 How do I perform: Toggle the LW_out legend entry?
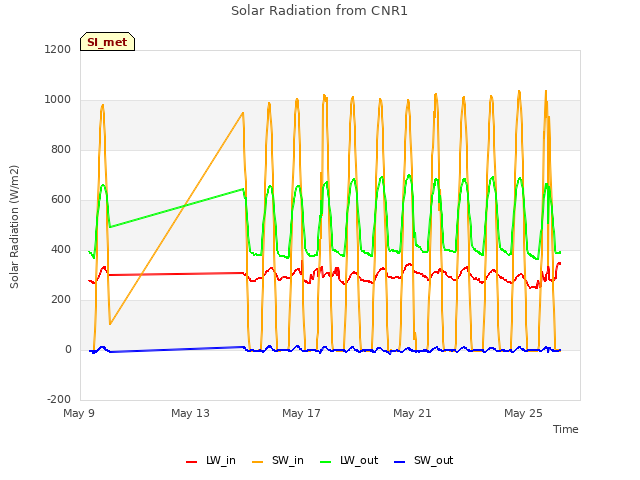349,460
